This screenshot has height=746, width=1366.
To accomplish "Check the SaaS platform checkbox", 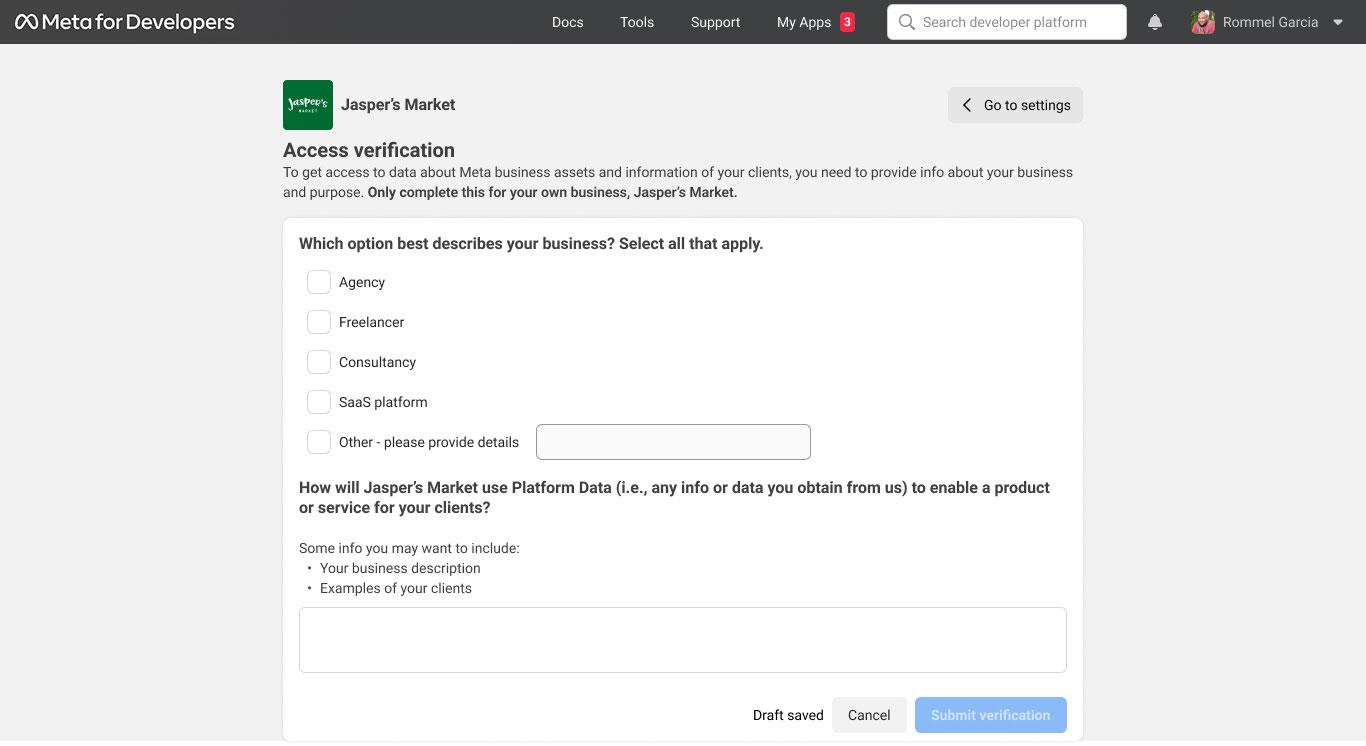I will pos(319,402).
